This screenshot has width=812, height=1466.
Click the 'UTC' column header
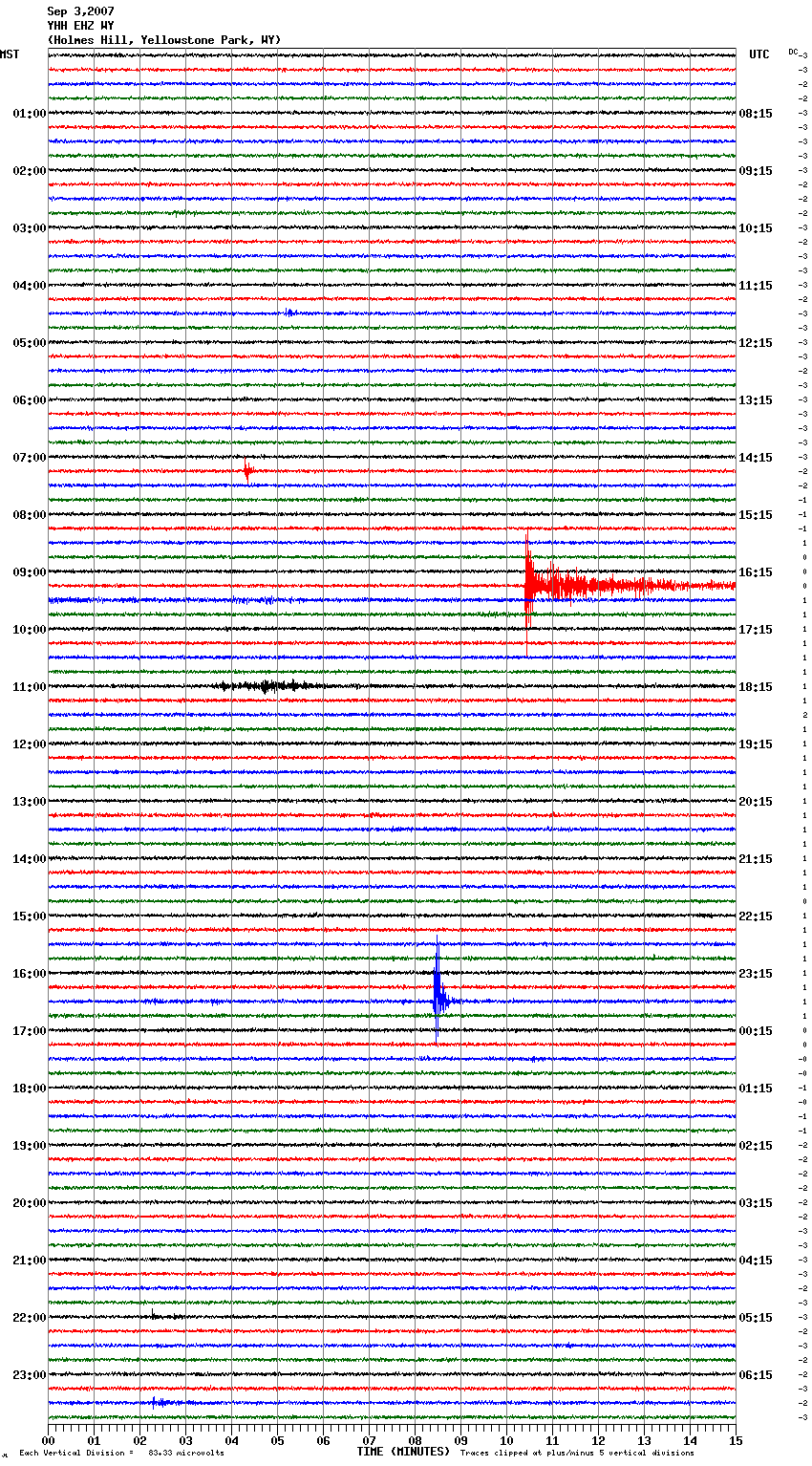(x=759, y=54)
